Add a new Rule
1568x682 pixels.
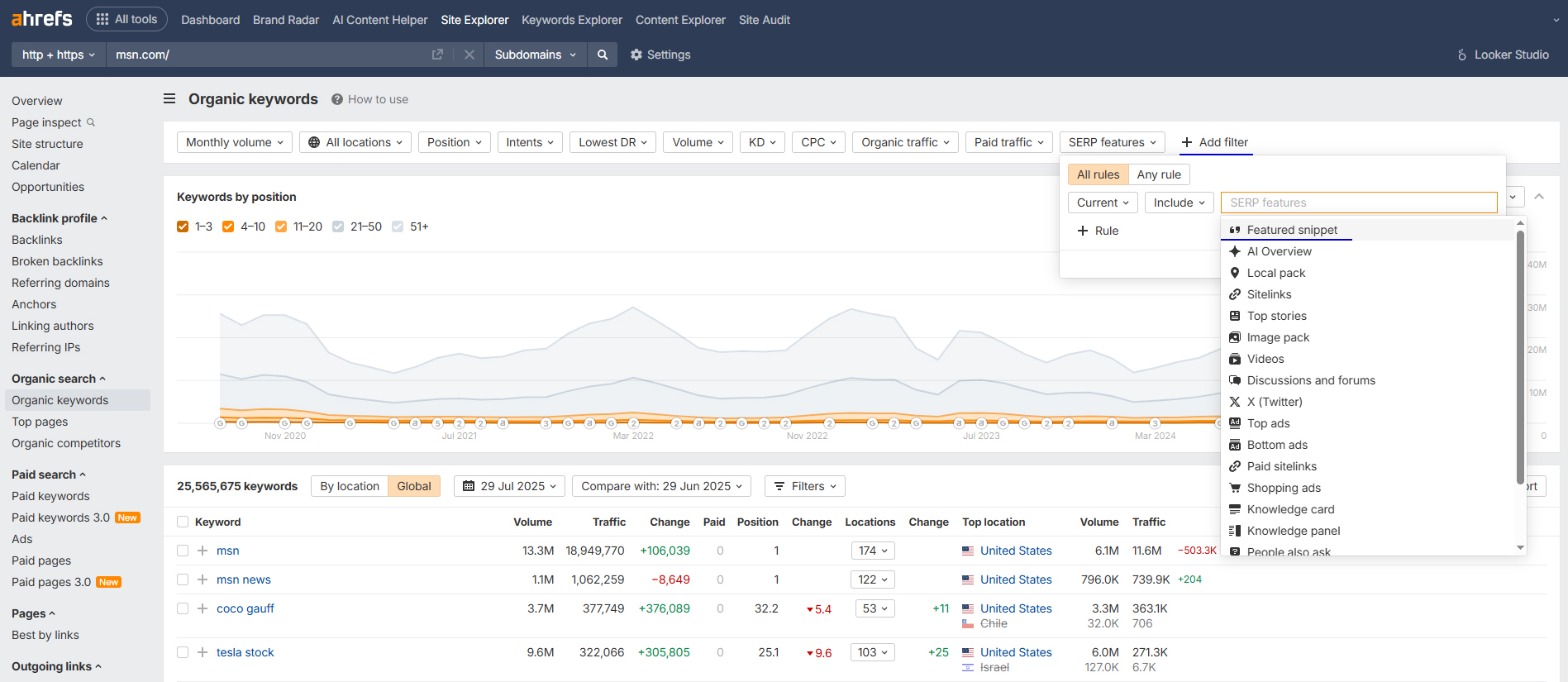point(1098,231)
